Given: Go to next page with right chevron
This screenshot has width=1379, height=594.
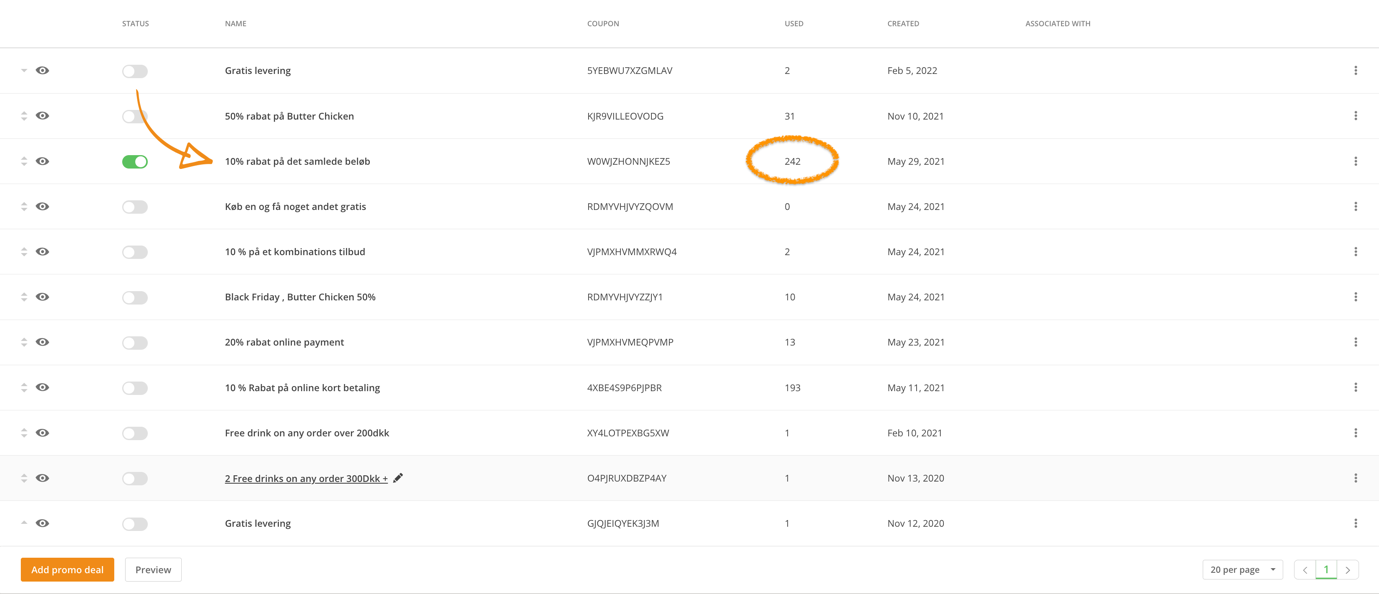Looking at the screenshot, I should click(1347, 570).
